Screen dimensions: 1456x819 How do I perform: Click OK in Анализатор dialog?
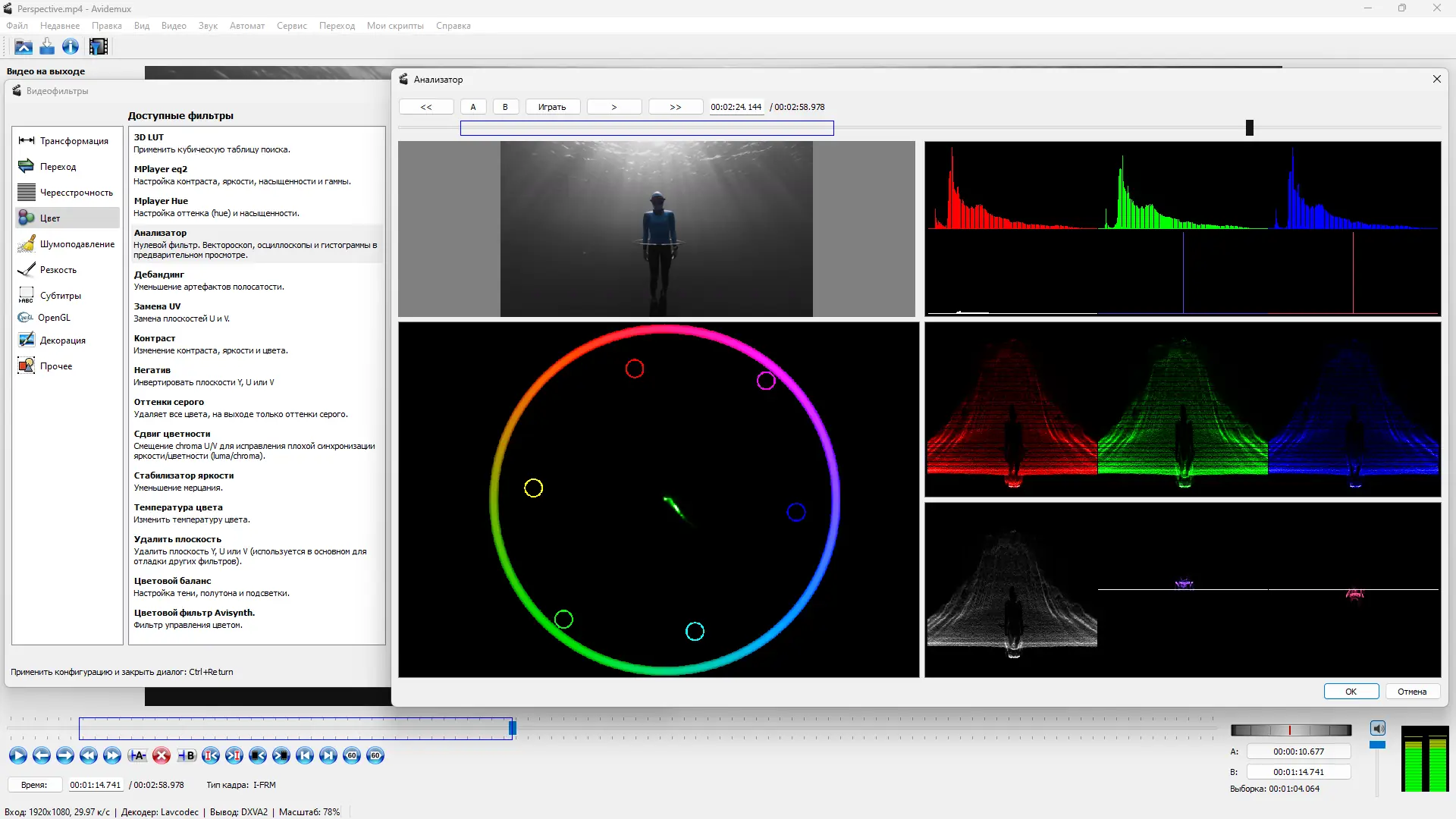pyautogui.click(x=1351, y=692)
